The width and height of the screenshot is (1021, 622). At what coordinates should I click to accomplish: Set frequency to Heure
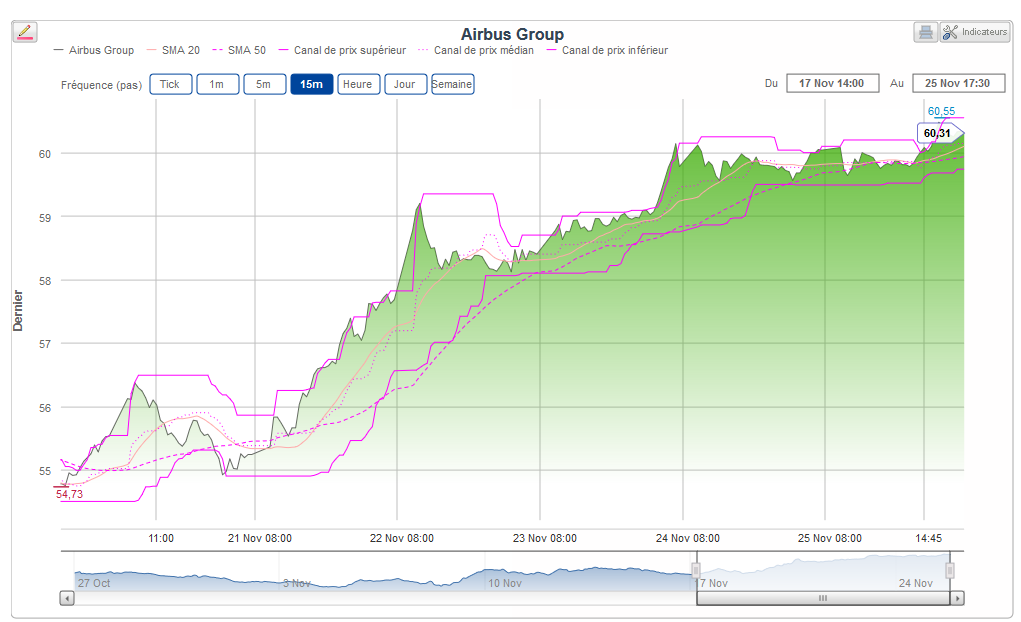click(357, 84)
